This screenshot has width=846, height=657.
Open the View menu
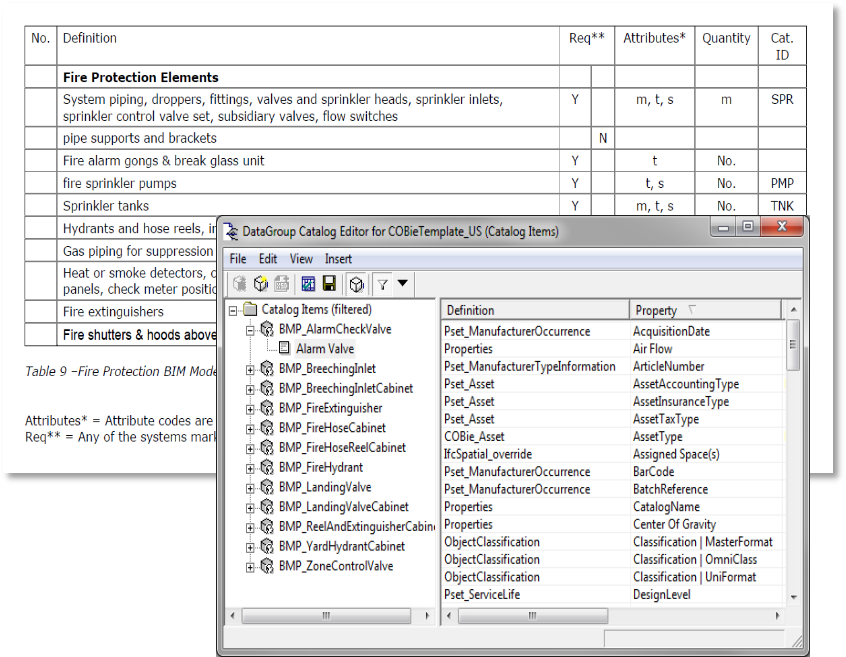click(301, 259)
